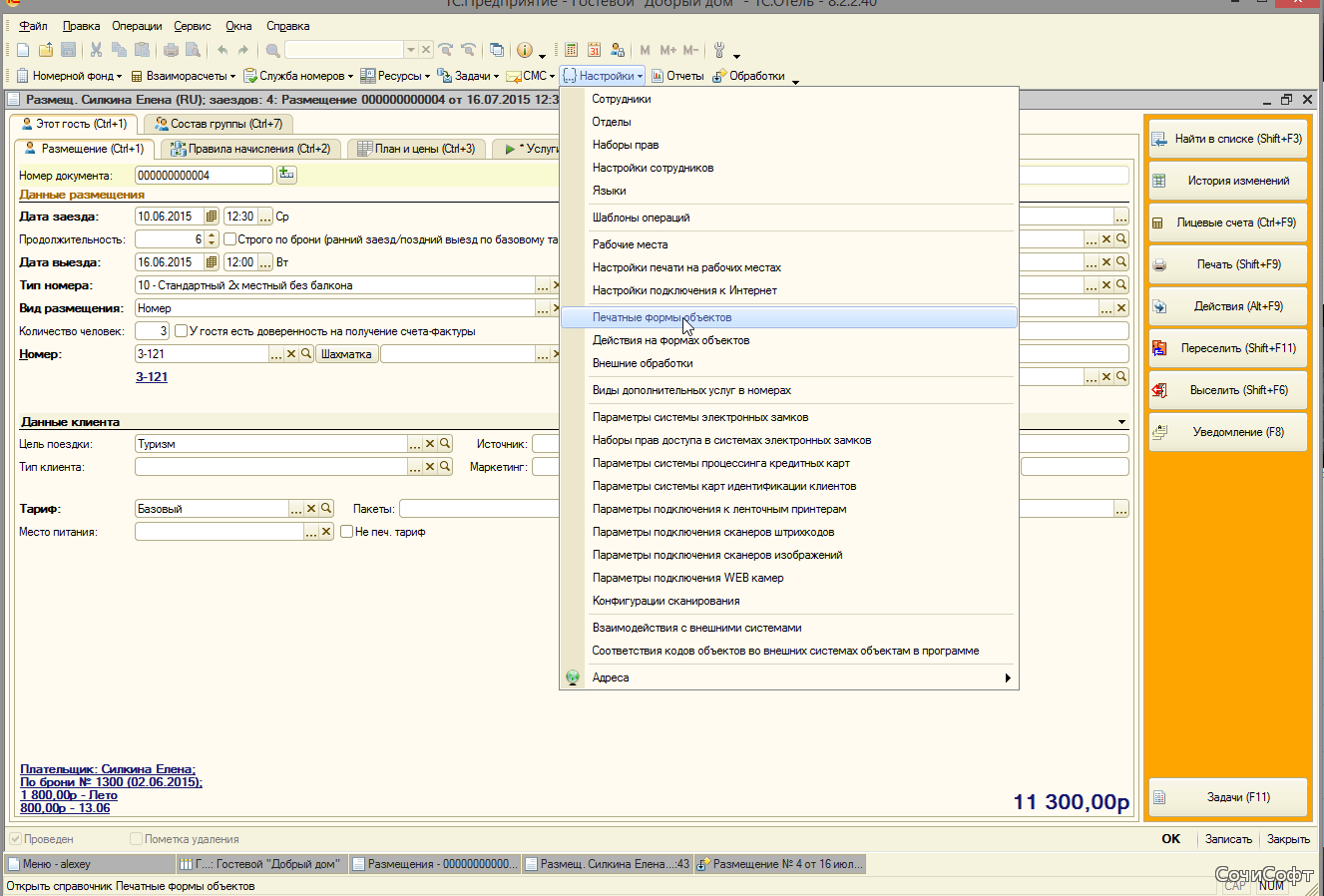Switch to Состав группы (Ctrl+7) tab
This screenshot has width=1324, height=896.
[x=218, y=124]
